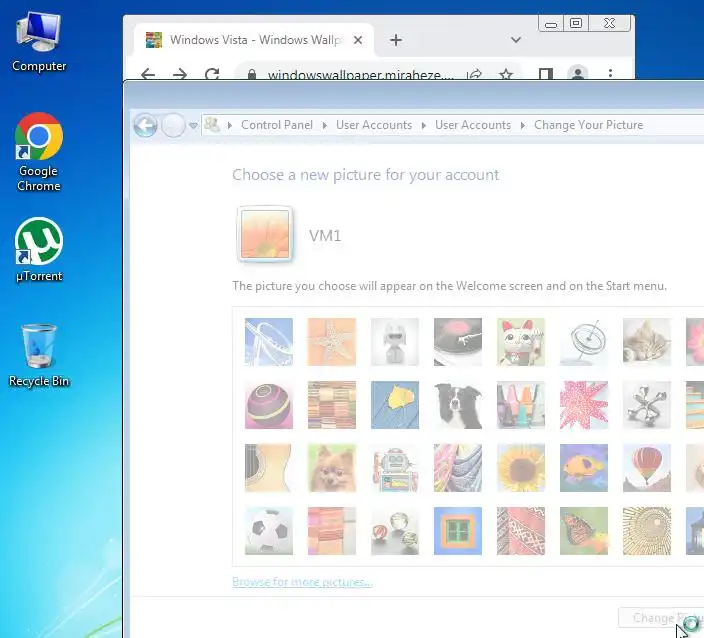This screenshot has width=704, height=638.
Task: Select the black and white dog picture
Action: pos(458,405)
